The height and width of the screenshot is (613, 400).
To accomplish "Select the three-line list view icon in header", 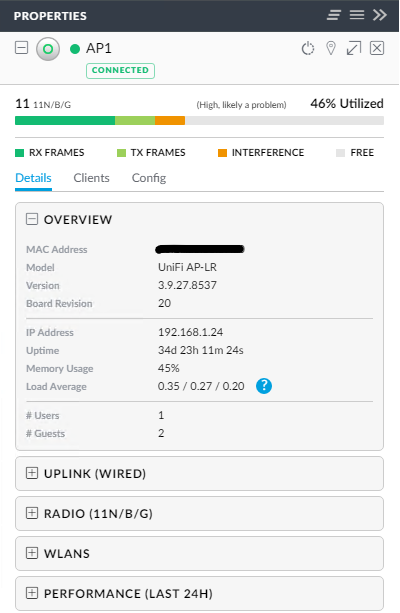I will click(x=357, y=15).
